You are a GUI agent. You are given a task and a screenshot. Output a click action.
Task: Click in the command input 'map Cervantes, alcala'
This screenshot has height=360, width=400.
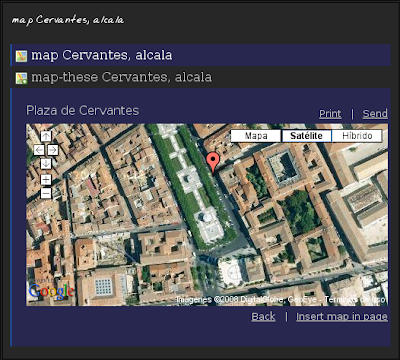pos(68,20)
